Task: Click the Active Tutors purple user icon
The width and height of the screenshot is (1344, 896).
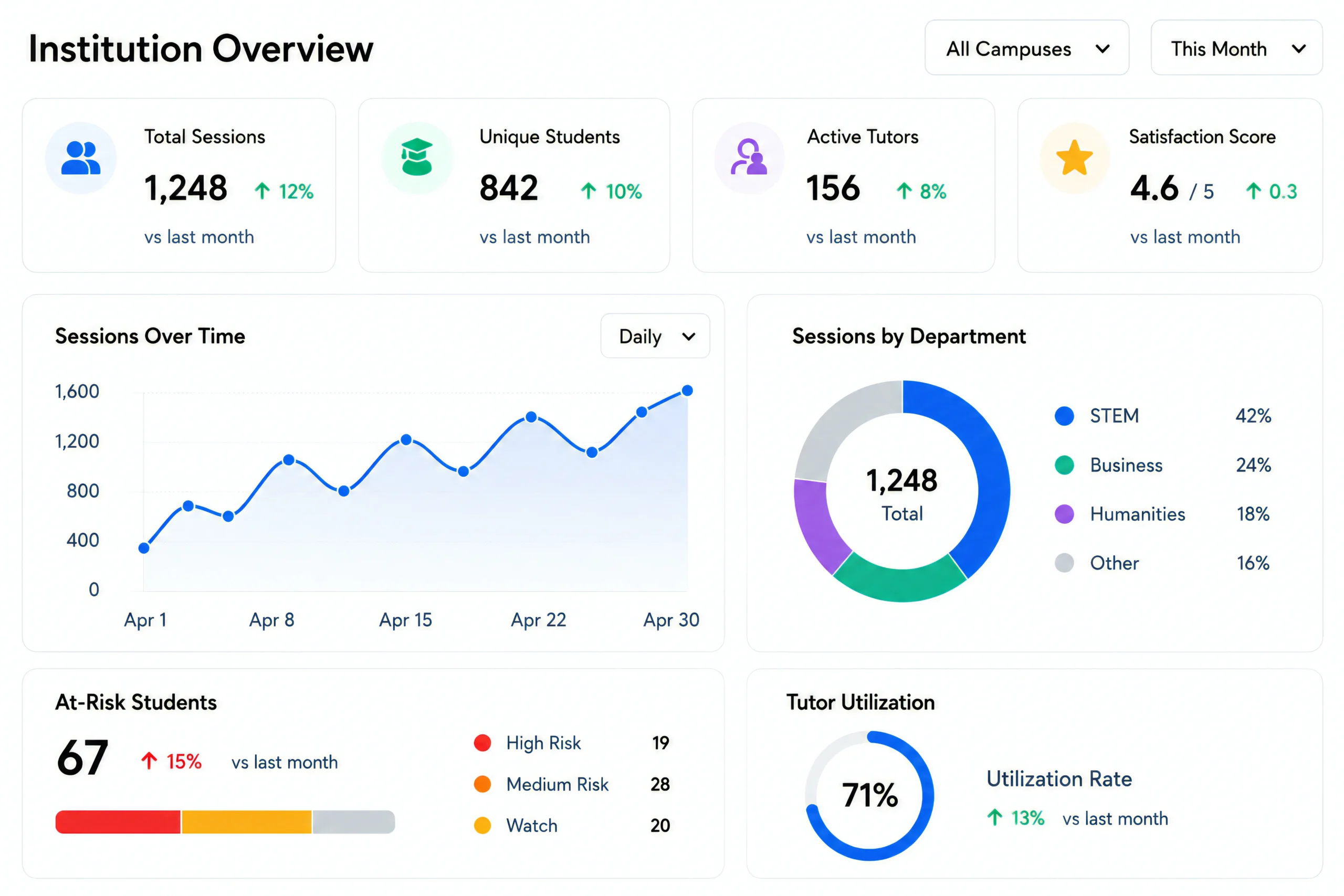Action: 749,156
